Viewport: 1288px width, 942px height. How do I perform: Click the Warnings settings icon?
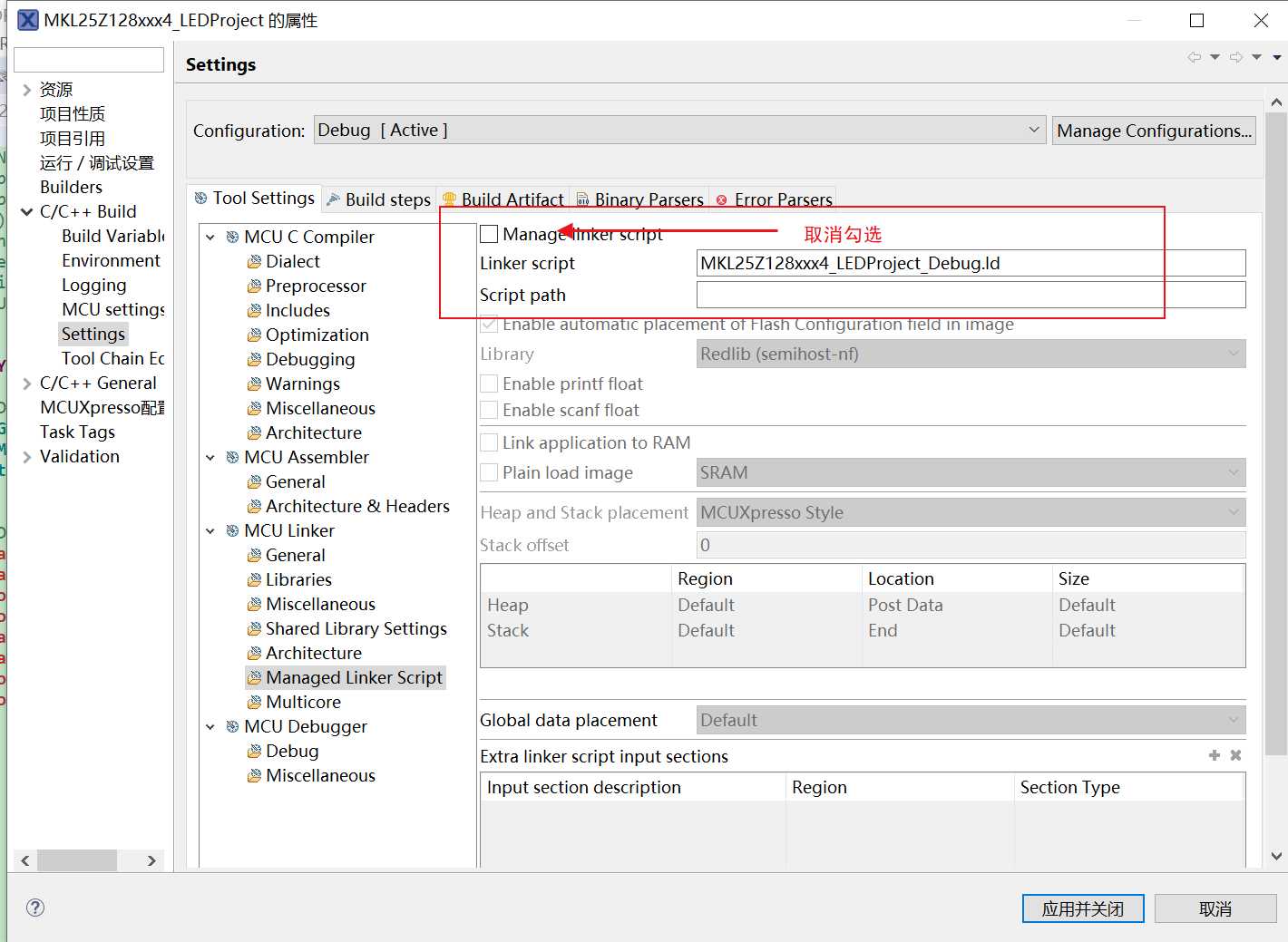point(254,384)
